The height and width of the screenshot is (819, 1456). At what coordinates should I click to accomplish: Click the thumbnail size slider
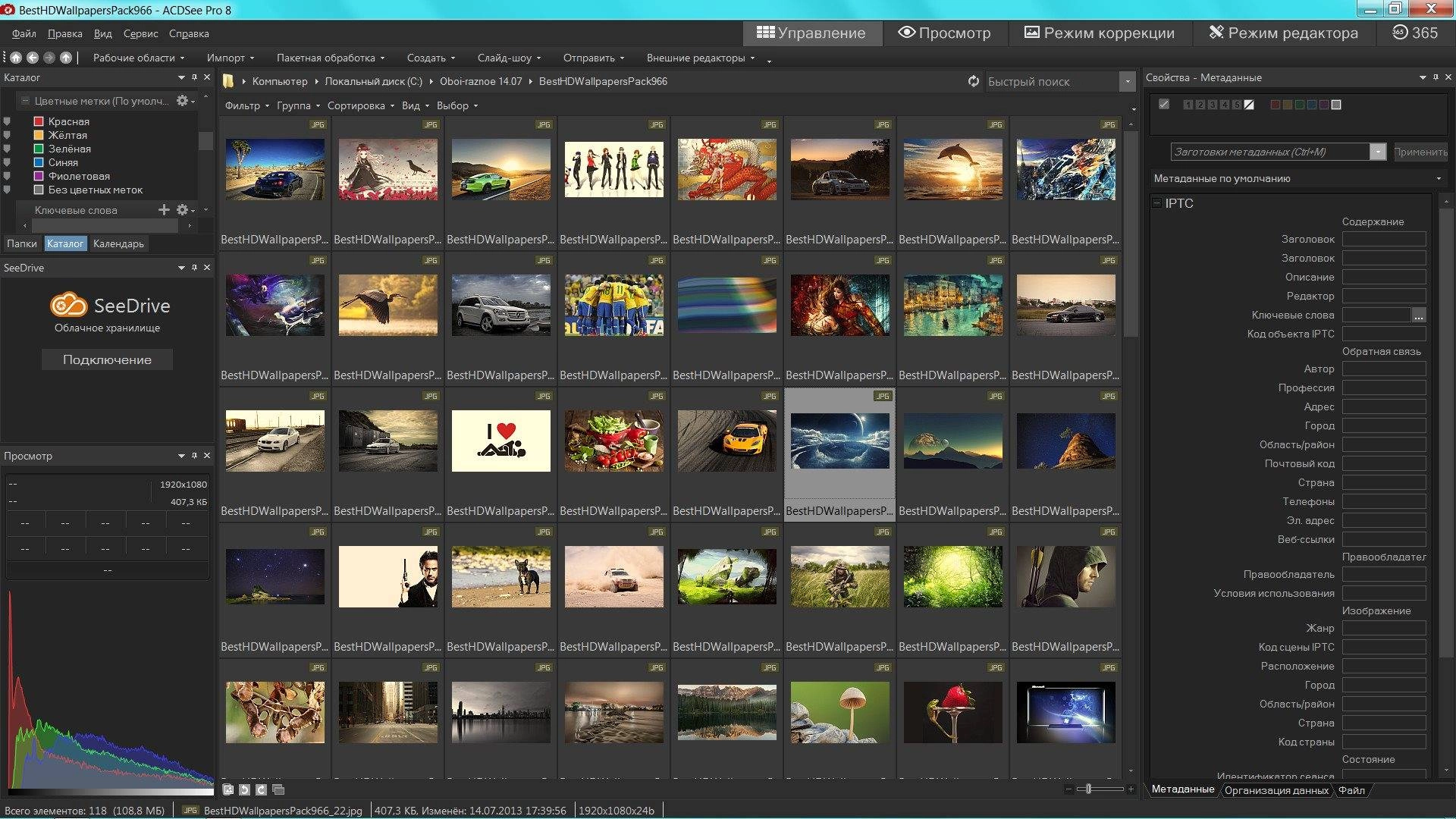(1100, 789)
